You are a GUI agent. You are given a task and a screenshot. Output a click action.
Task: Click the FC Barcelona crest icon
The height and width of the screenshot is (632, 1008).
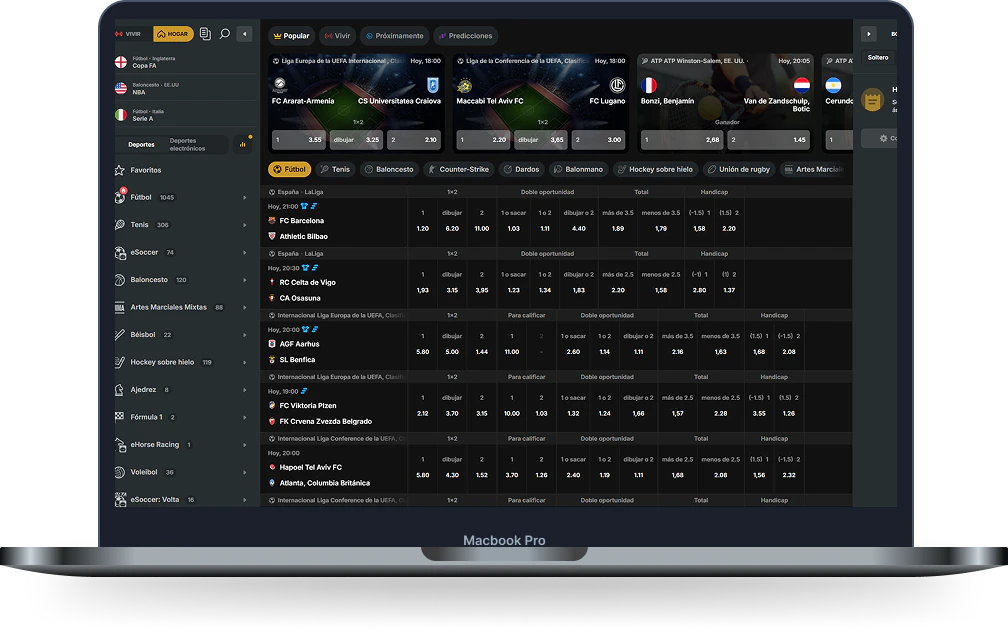(x=272, y=221)
